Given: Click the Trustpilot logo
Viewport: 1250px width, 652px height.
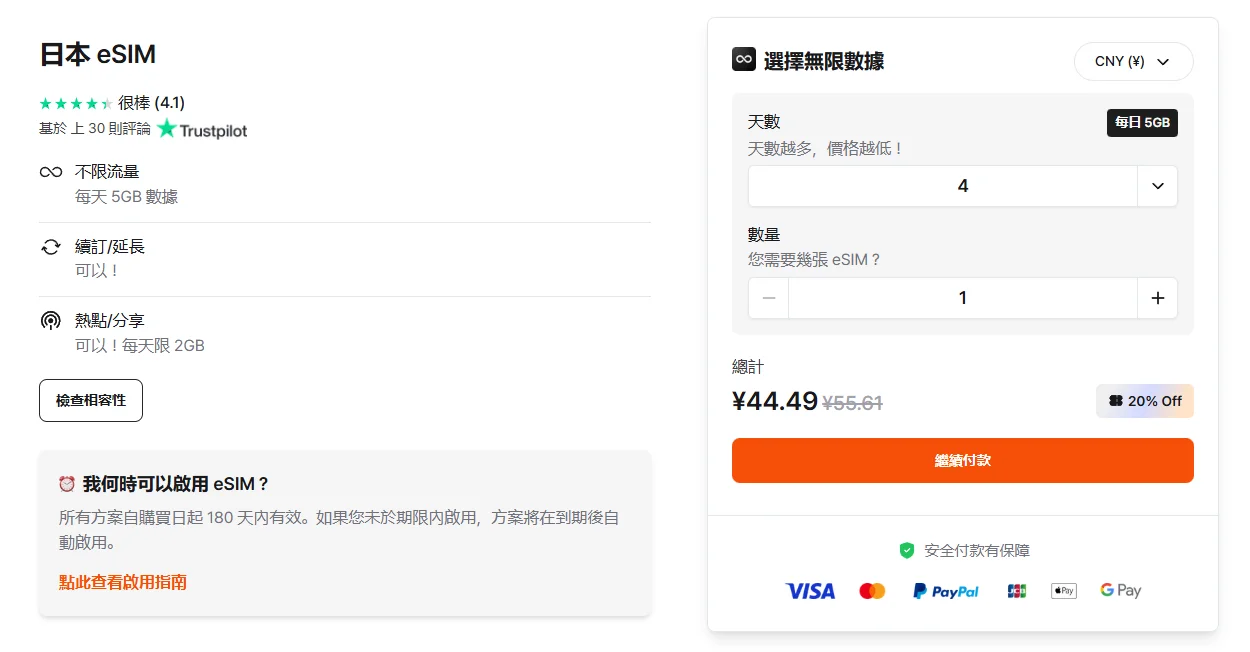Looking at the screenshot, I should pos(202,129).
